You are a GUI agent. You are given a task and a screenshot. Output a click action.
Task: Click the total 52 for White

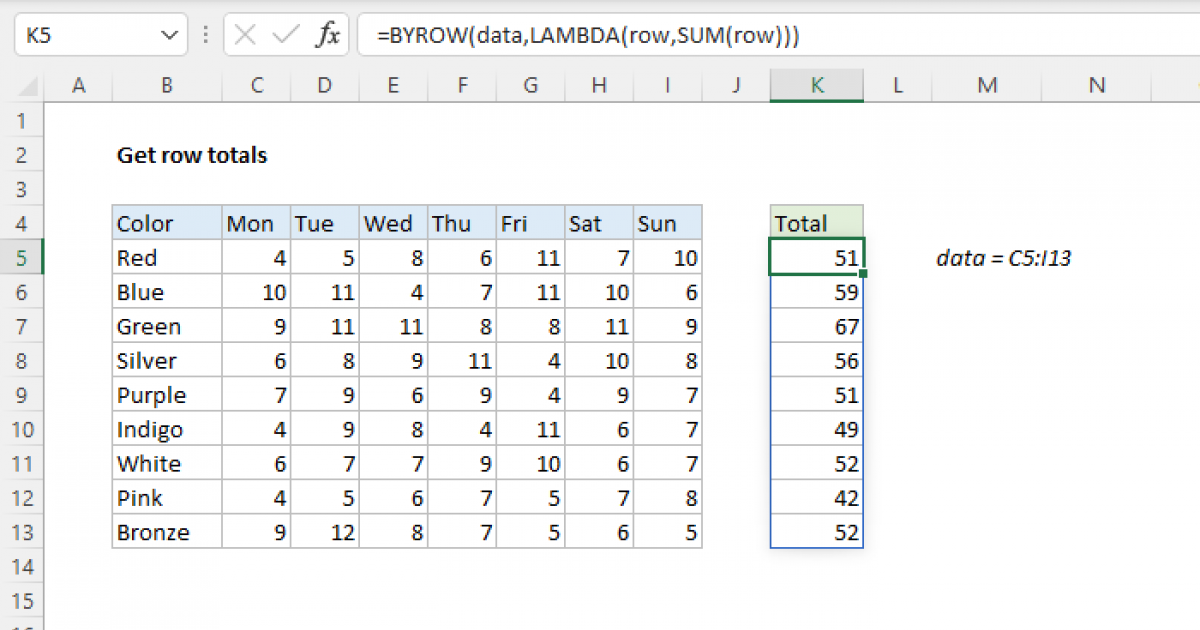[x=817, y=464]
